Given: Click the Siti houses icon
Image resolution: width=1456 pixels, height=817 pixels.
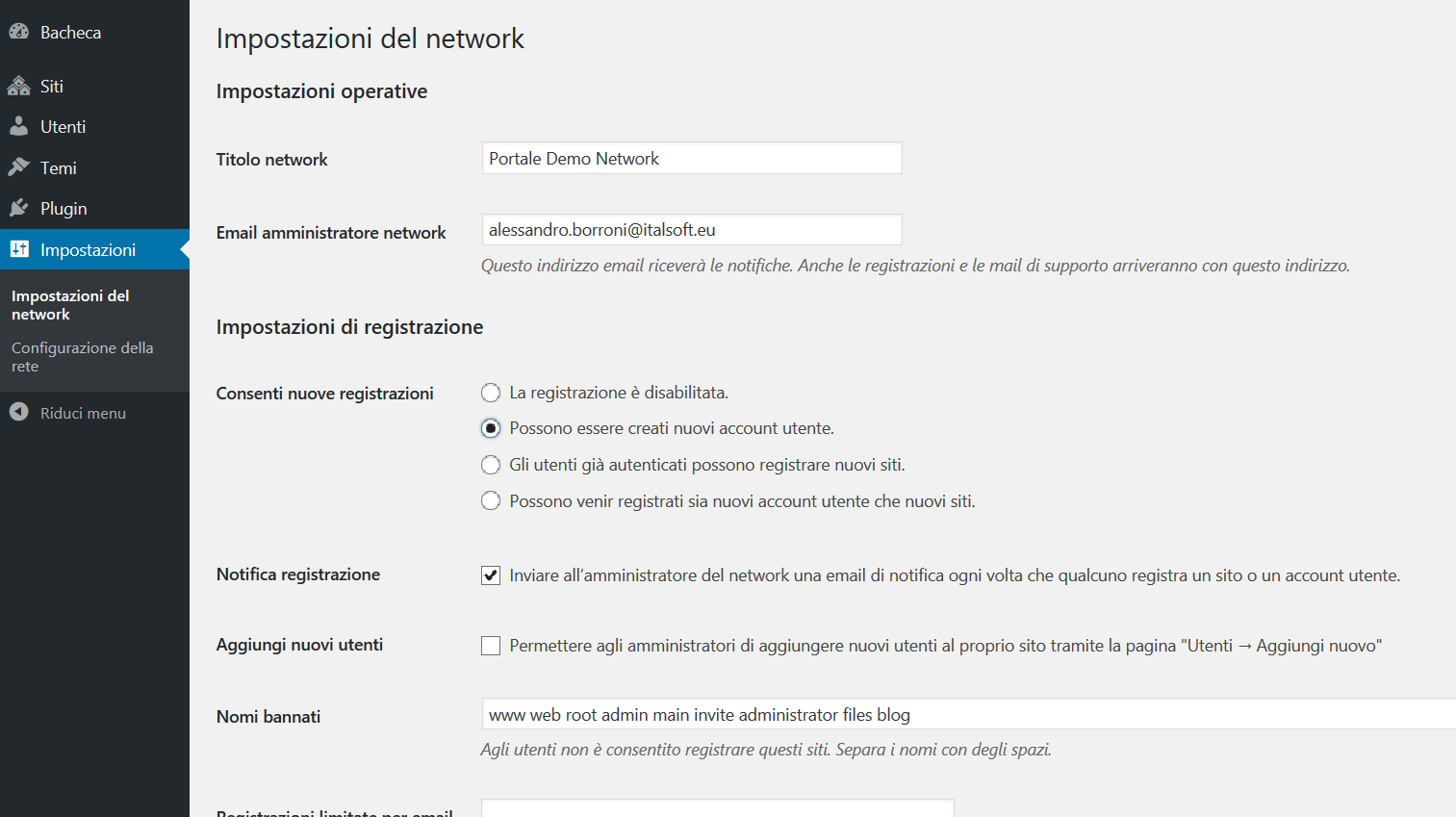Looking at the screenshot, I should point(19,87).
